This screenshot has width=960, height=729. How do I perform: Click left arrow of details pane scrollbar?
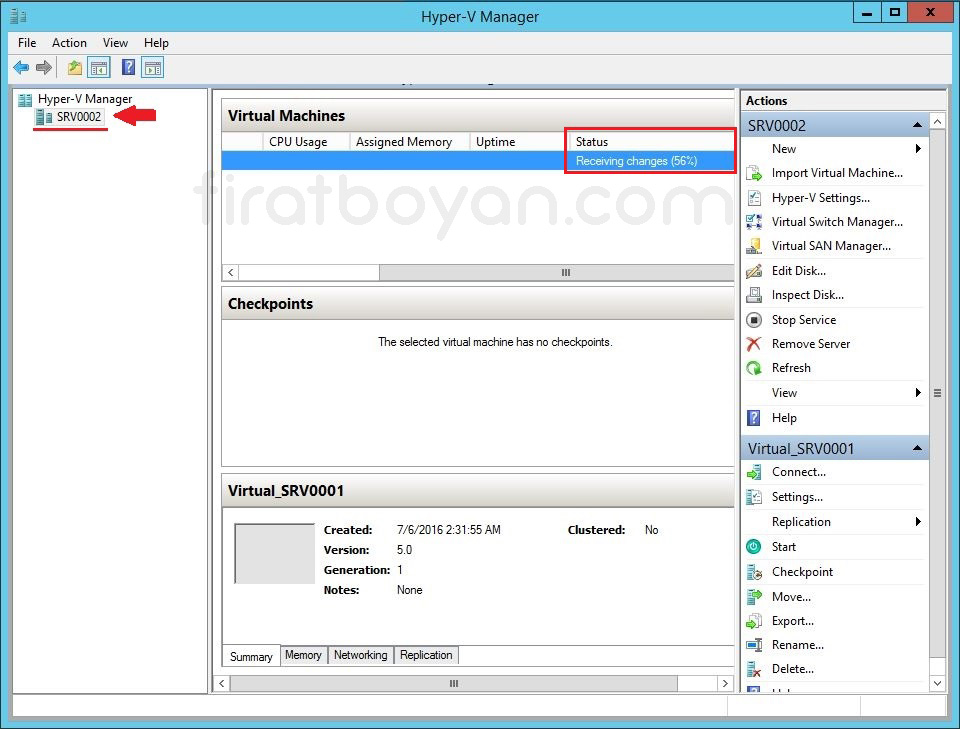[x=222, y=683]
